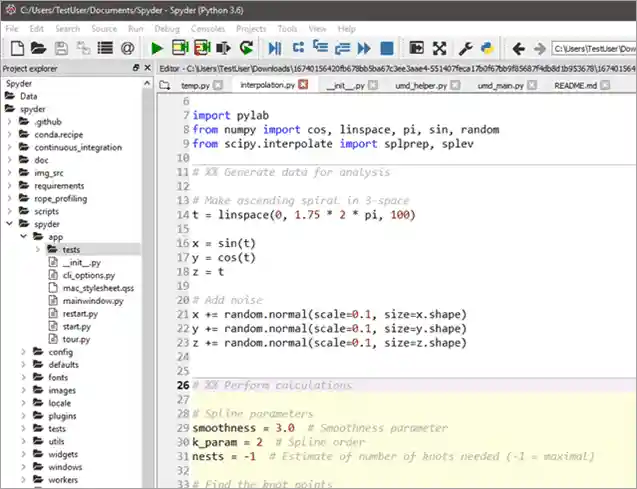Click the Run current cell icon

(x=180, y=47)
